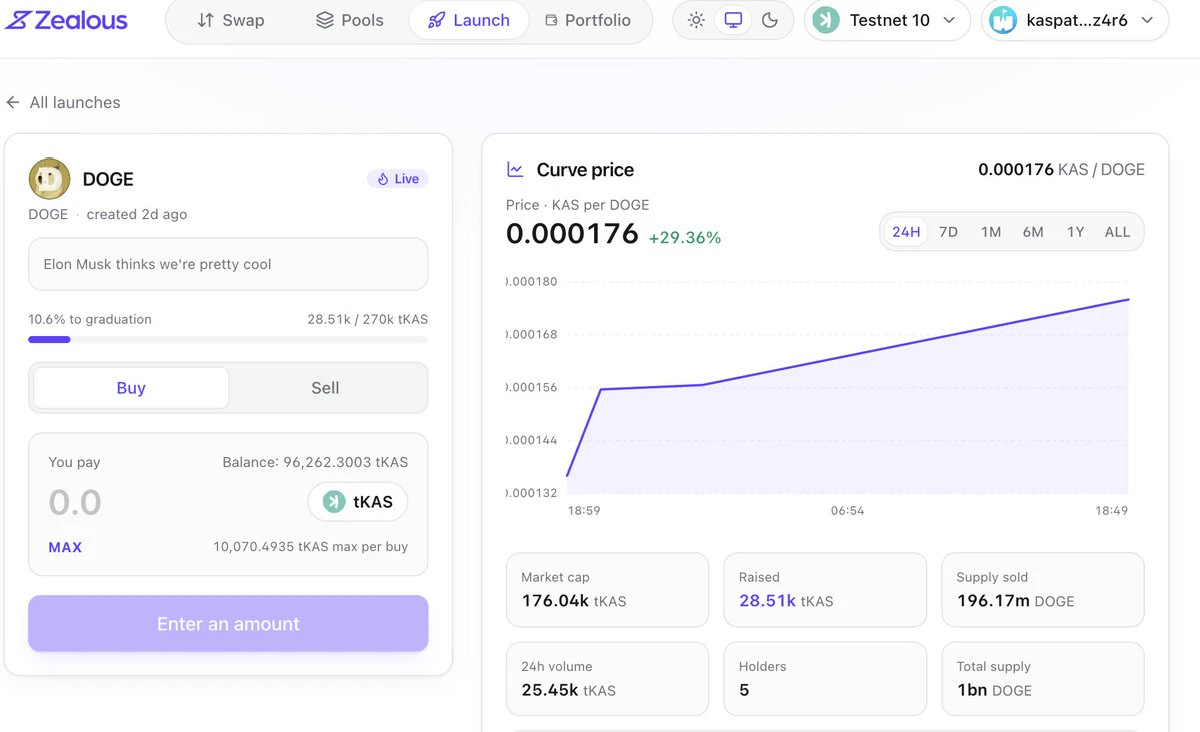
Task: Click the Holders 5 card
Action: 825,679
